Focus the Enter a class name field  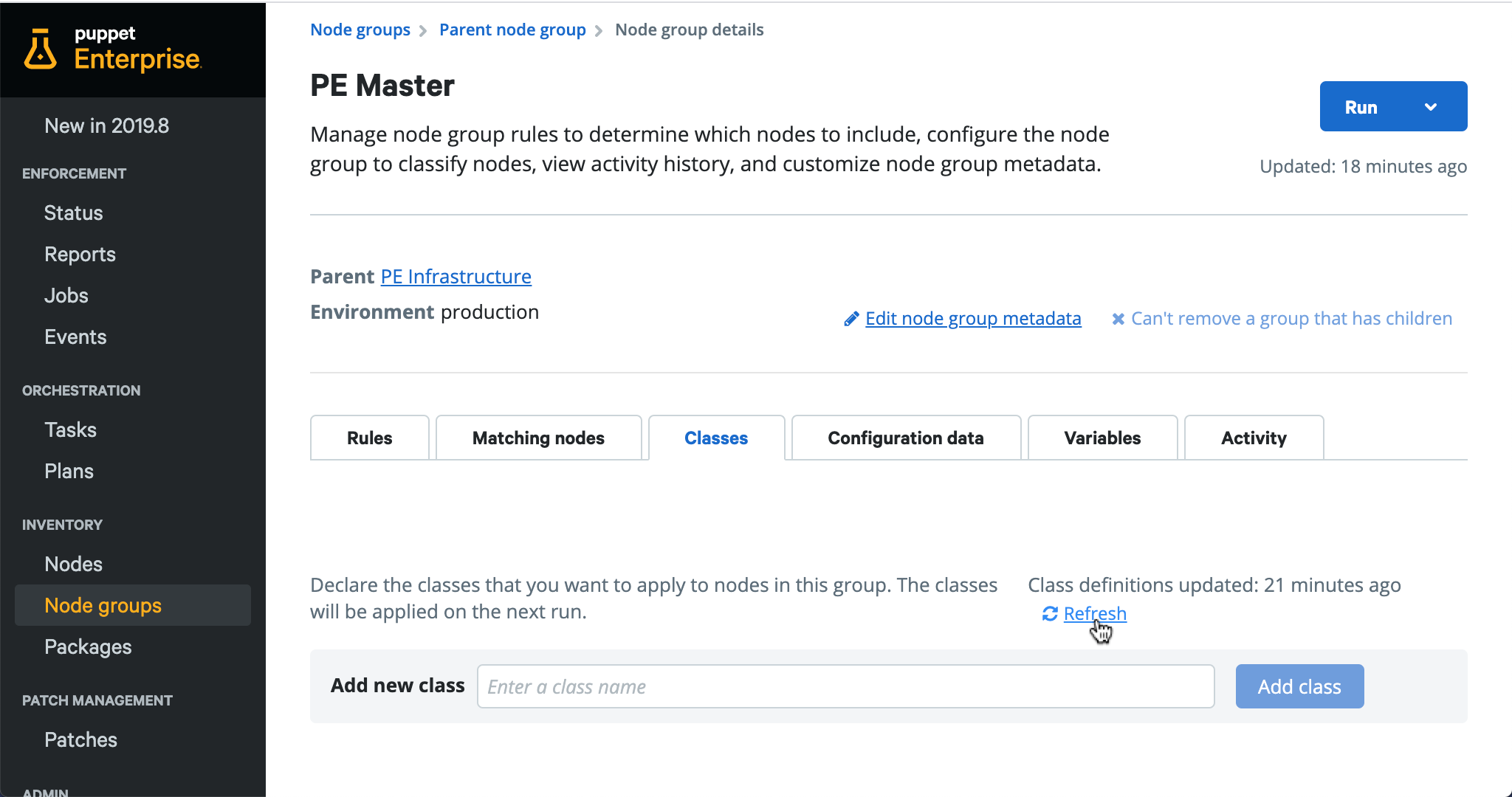coord(845,686)
